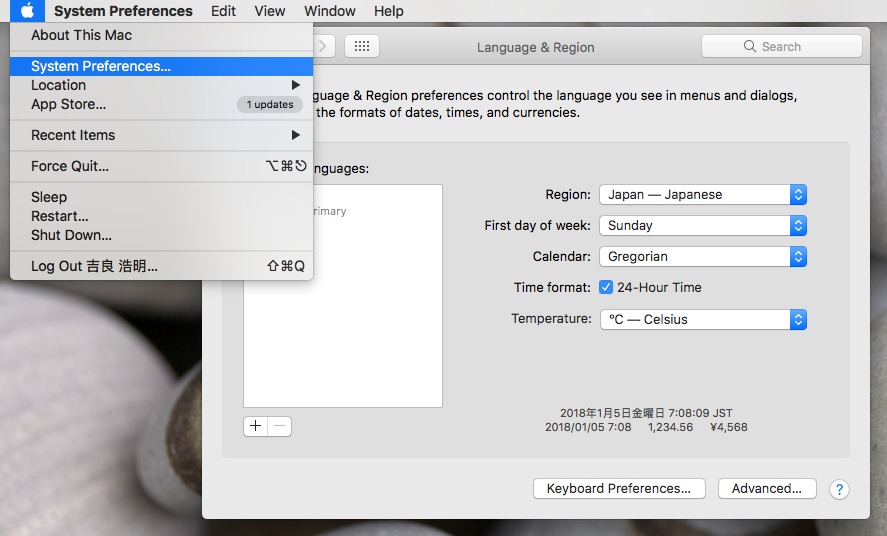This screenshot has height=536, width=887.
Task: Open the Window menu
Action: pos(330,11)
